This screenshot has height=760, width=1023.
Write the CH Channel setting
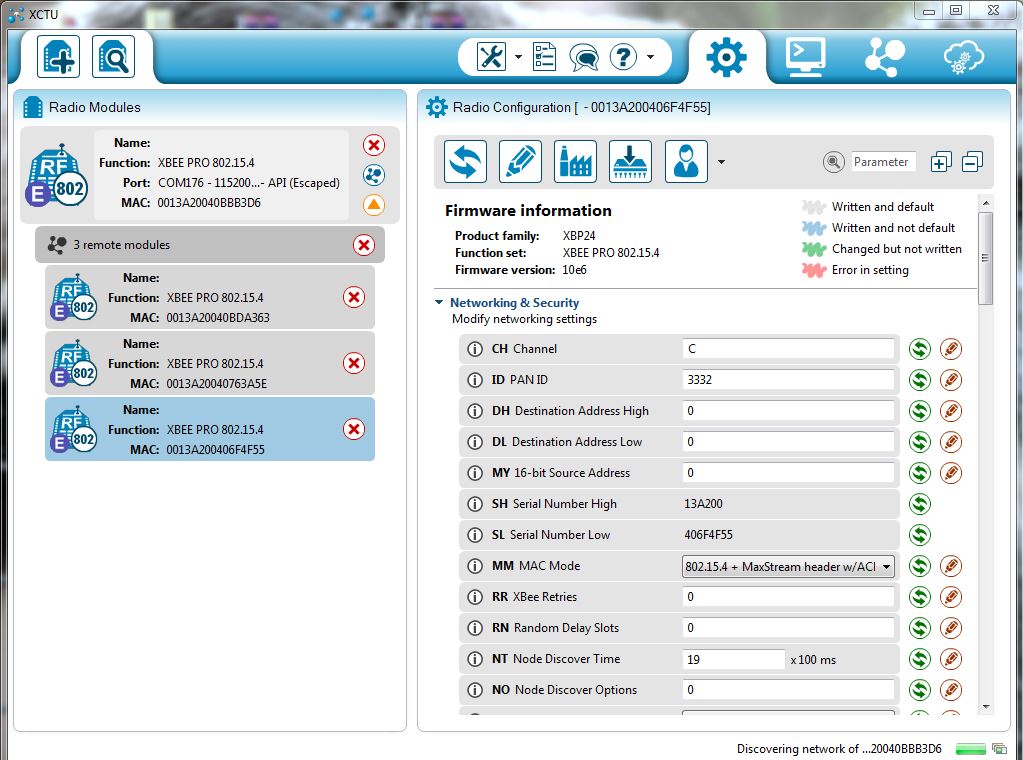coord(951,349)
